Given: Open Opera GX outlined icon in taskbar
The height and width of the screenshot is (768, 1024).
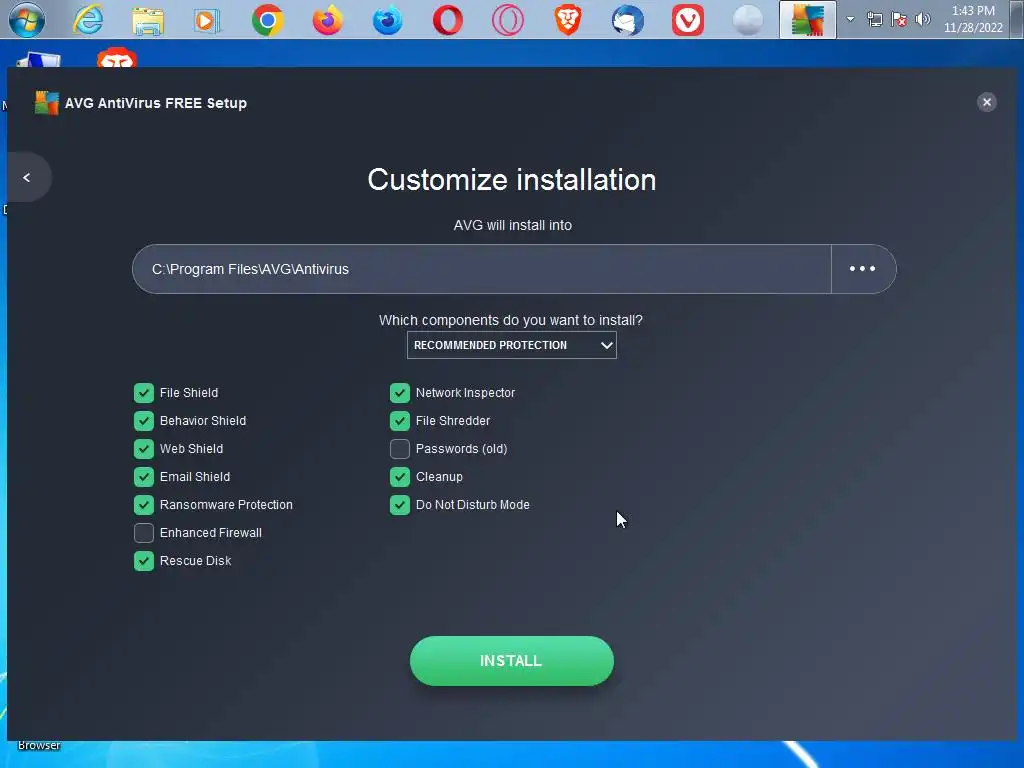Looking at the screenshot, I should click(508, 20).
